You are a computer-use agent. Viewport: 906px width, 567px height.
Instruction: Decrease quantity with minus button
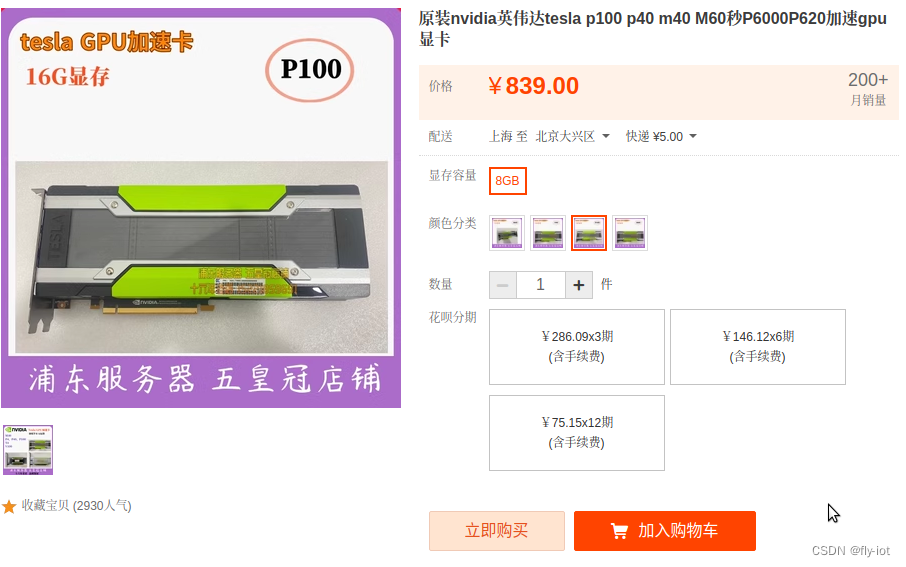503,285
